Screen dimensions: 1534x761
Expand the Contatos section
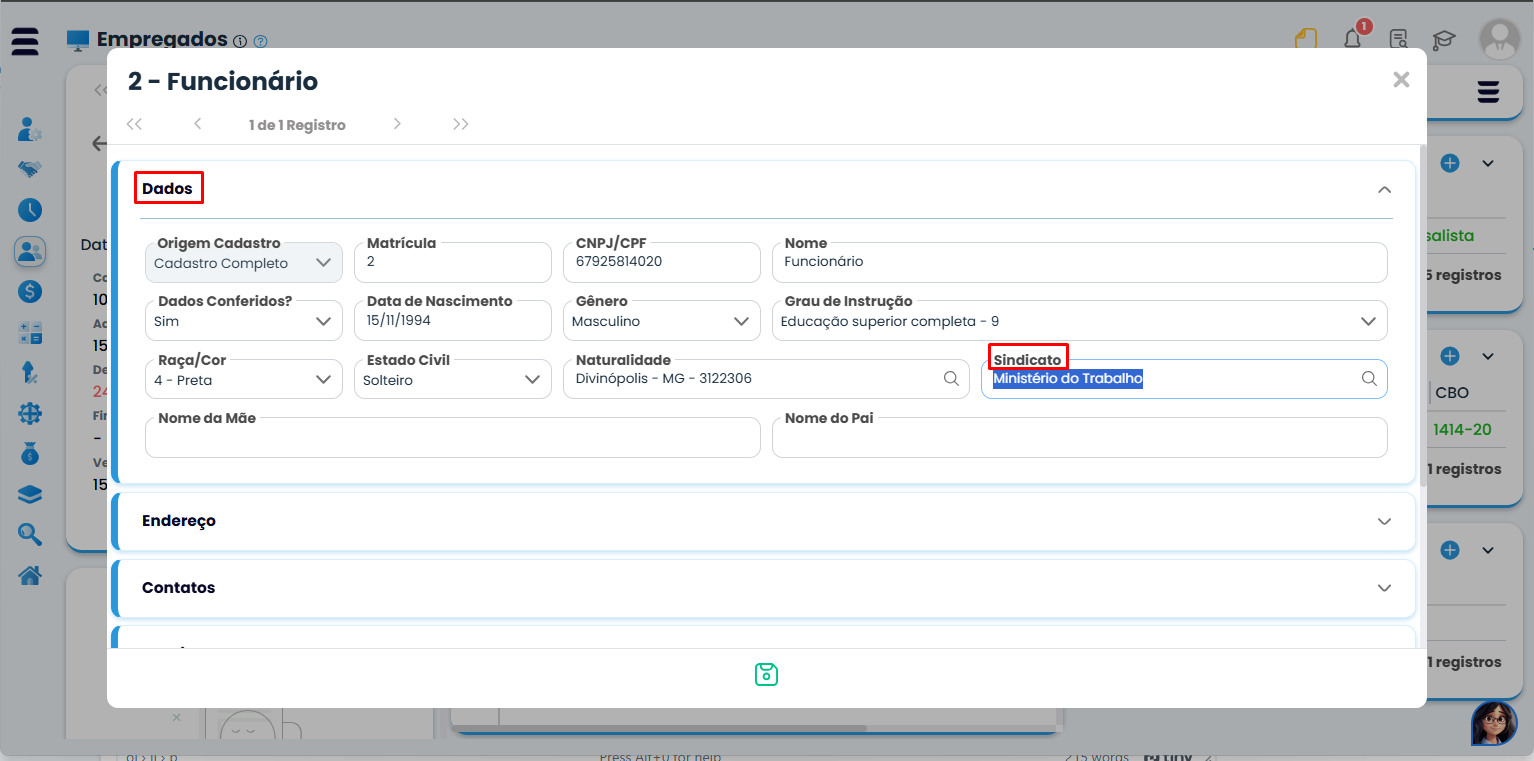(x=1384, y=588)
